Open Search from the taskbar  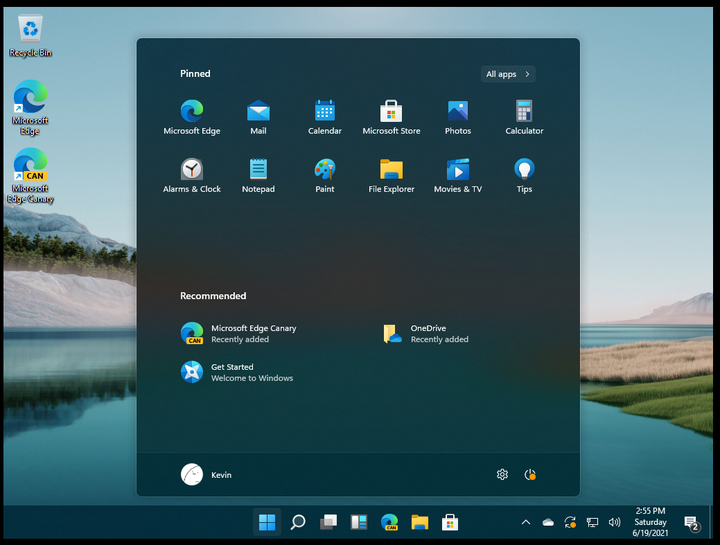pos(298,522)
